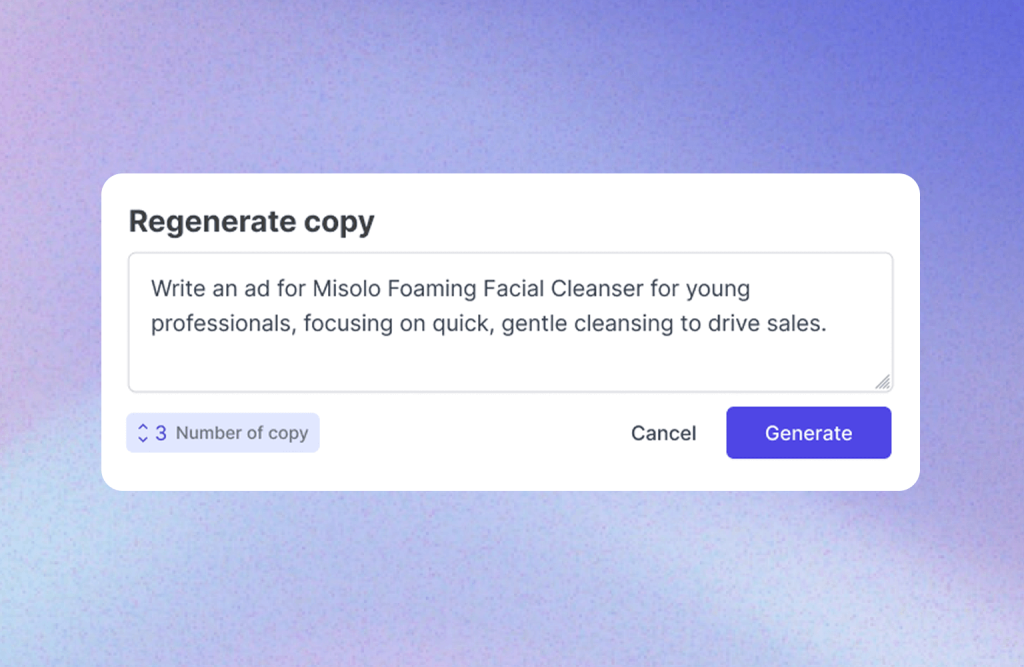Click the 'Number of copy' label text
The height and width of the screenshot is (667, 1024).
click(x=242, y=433)
